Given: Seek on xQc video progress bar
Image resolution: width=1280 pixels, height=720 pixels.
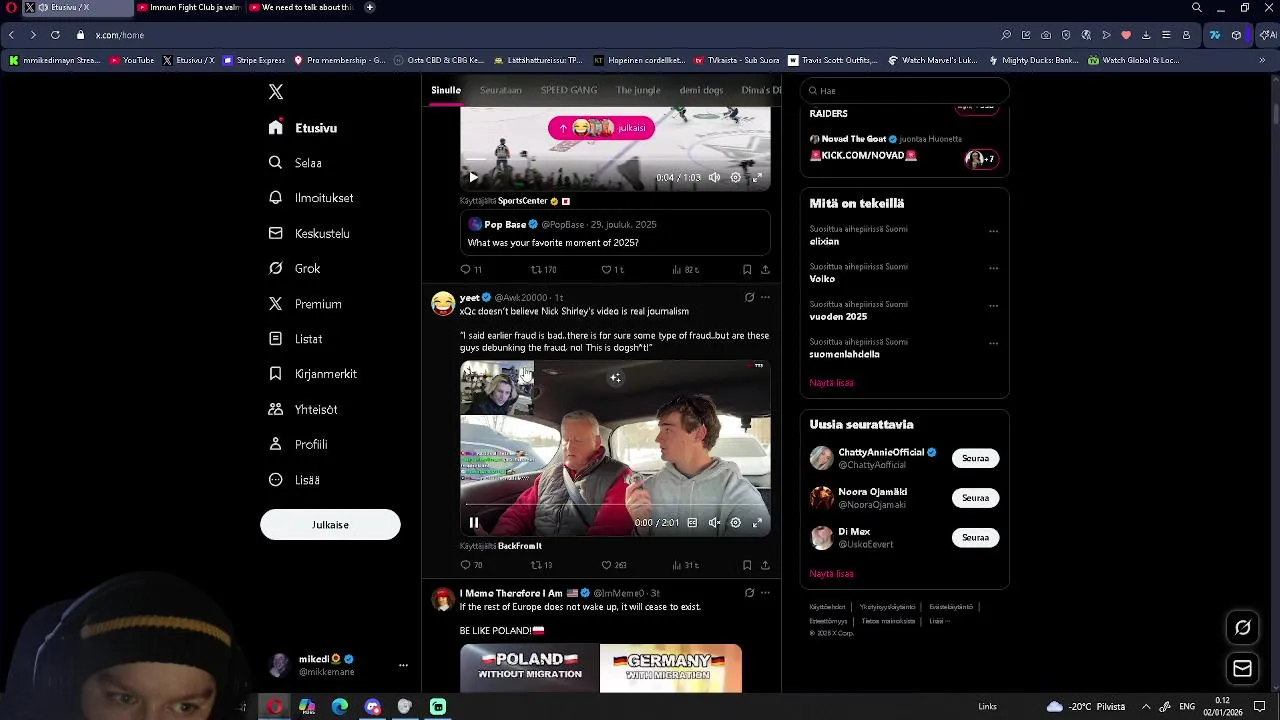Looking at the screenshot, I should (x=615, y=506).
